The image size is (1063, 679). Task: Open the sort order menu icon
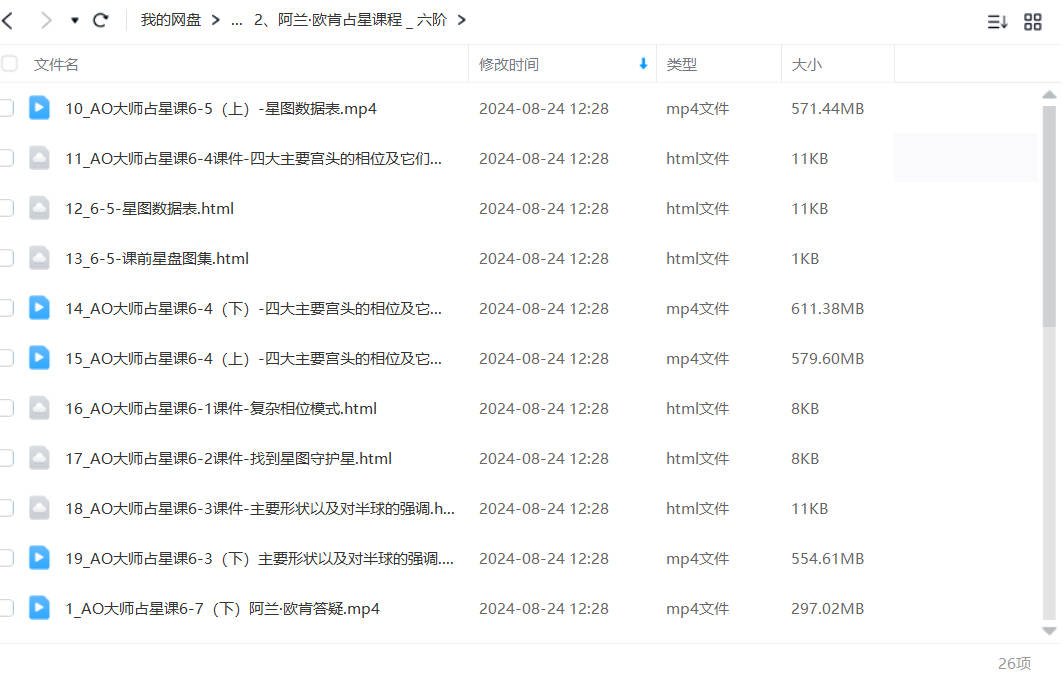coord(997,22)
